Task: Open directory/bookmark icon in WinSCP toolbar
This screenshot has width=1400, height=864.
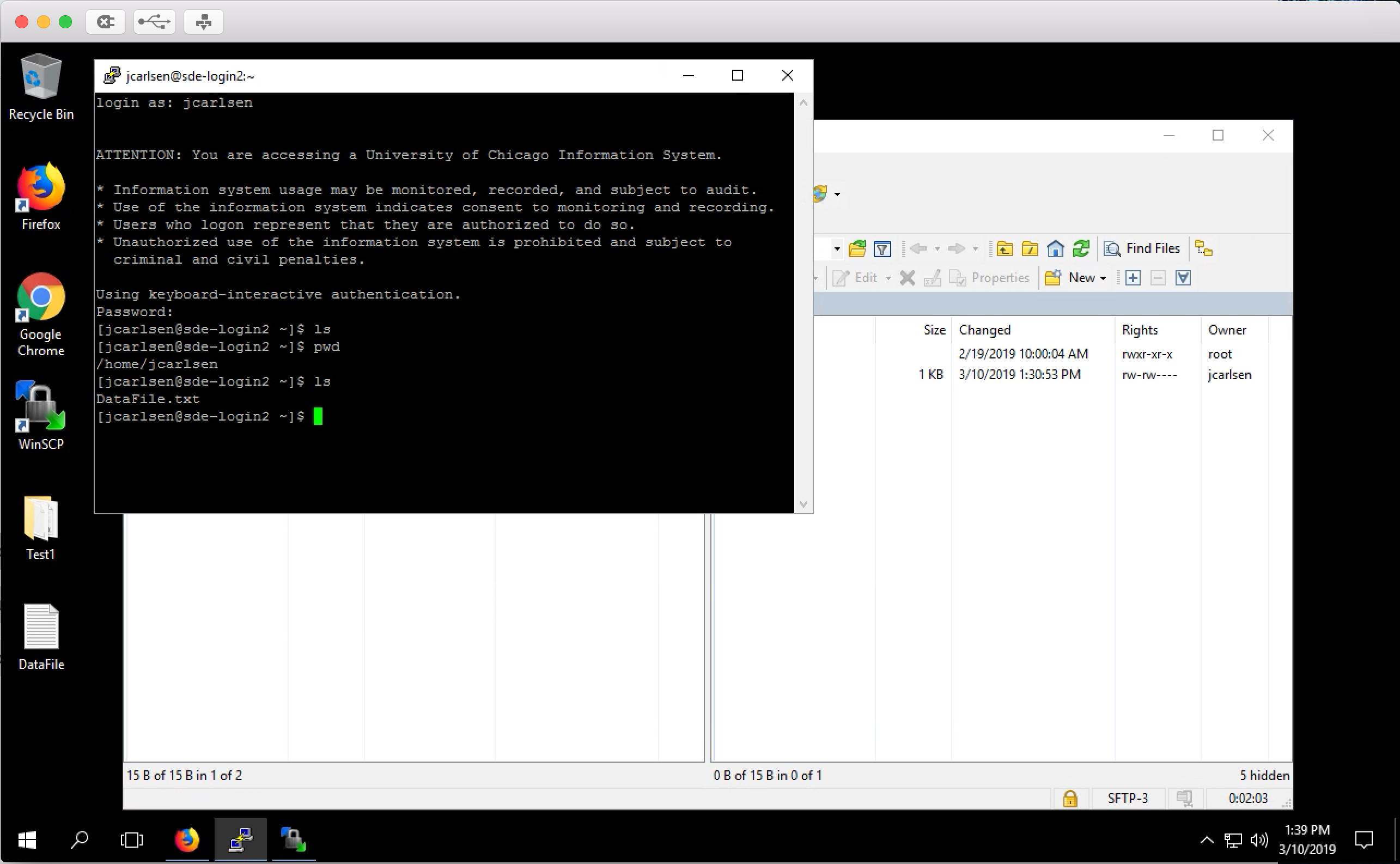Action: click(x=857, y=248)
